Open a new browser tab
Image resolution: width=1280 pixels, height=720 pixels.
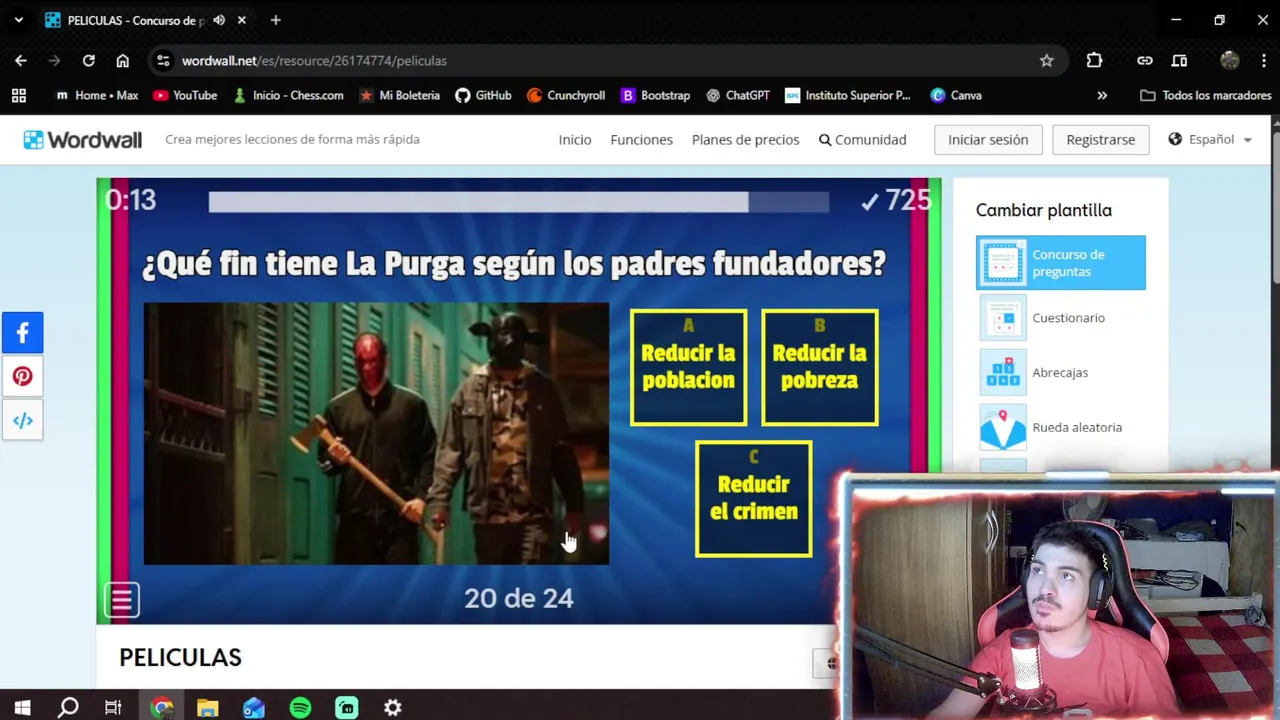pyautogui.click(x=275, y=20)
